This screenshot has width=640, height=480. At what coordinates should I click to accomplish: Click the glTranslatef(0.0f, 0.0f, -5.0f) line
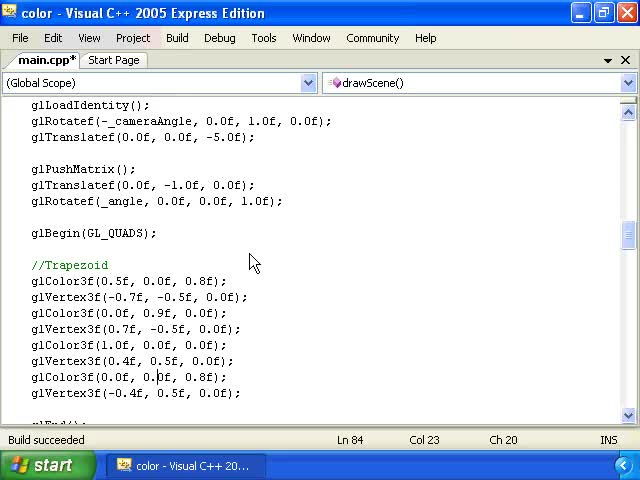(142, 137)
